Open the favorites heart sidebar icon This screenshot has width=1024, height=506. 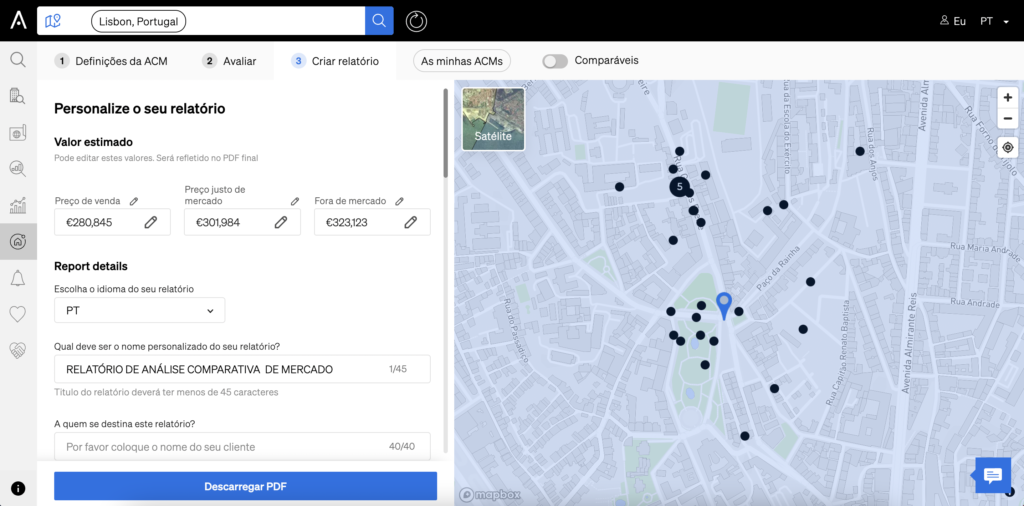tap(18, 314)
